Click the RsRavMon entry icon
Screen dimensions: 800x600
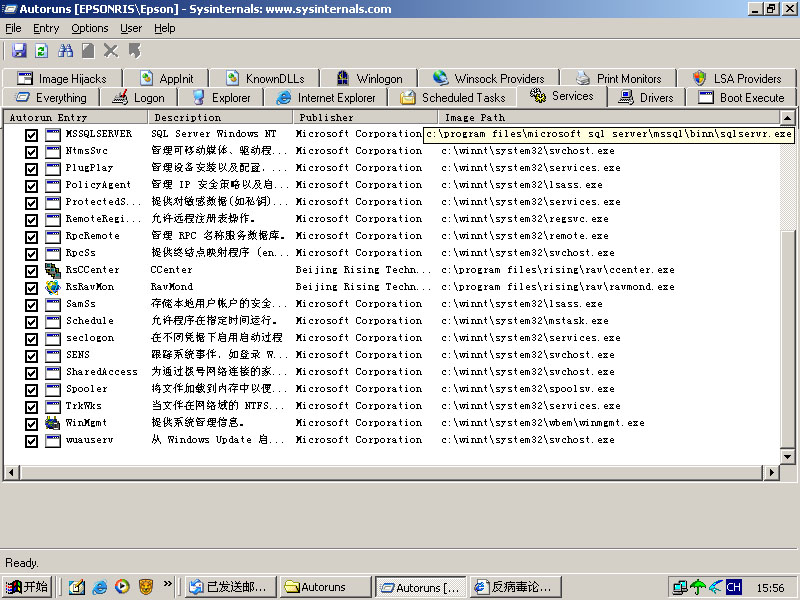[x=53, y=287]
